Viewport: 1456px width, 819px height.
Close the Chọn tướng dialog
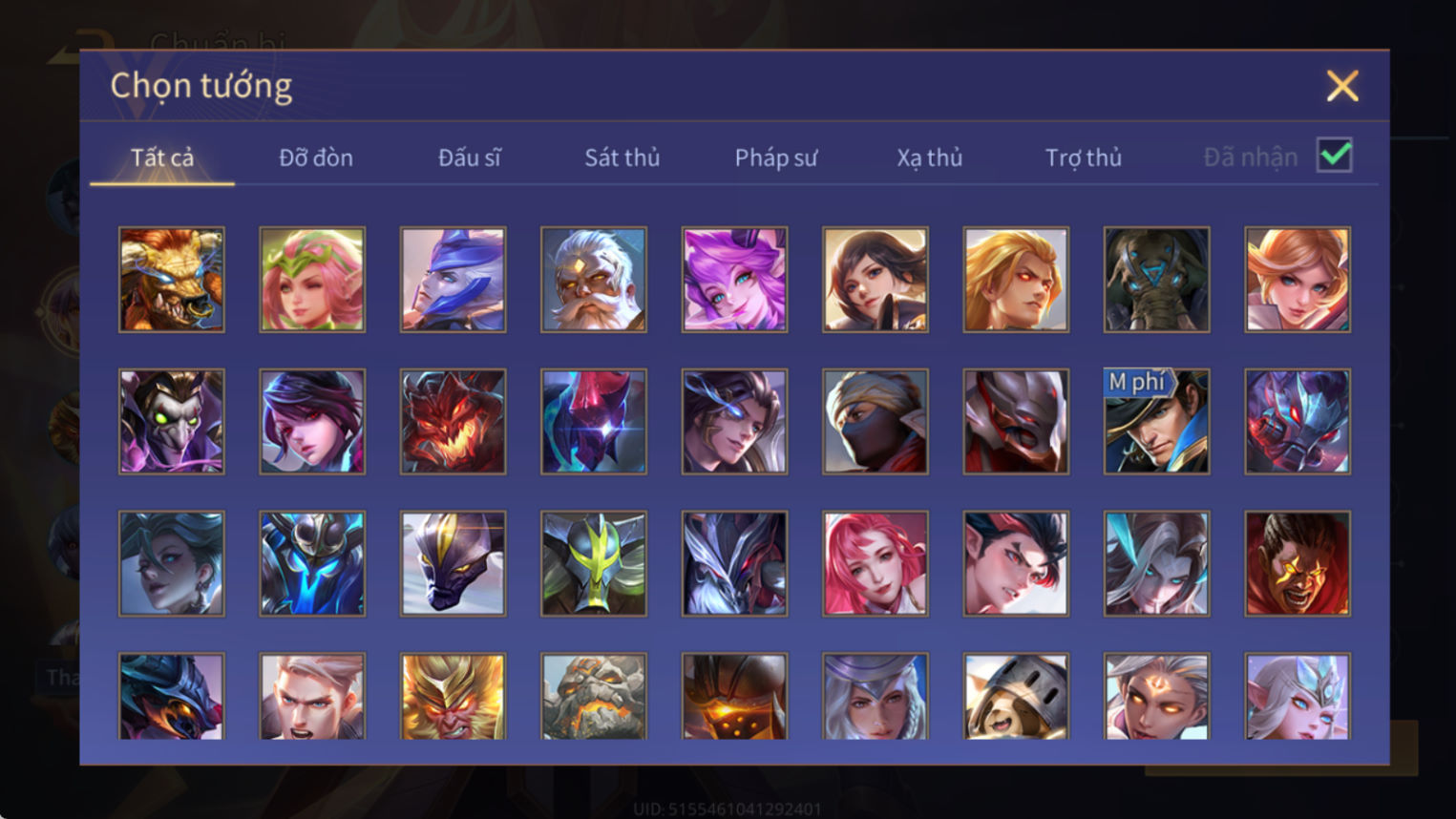tap(1342, 86)
